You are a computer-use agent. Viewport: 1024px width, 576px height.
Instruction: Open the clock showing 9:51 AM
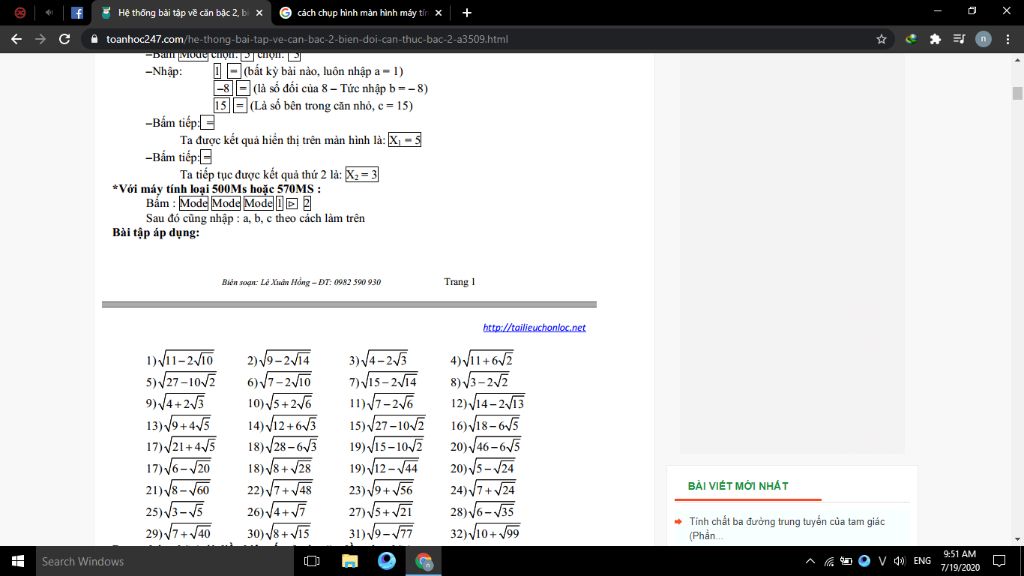pyautogui.click(x=960, y=561)
